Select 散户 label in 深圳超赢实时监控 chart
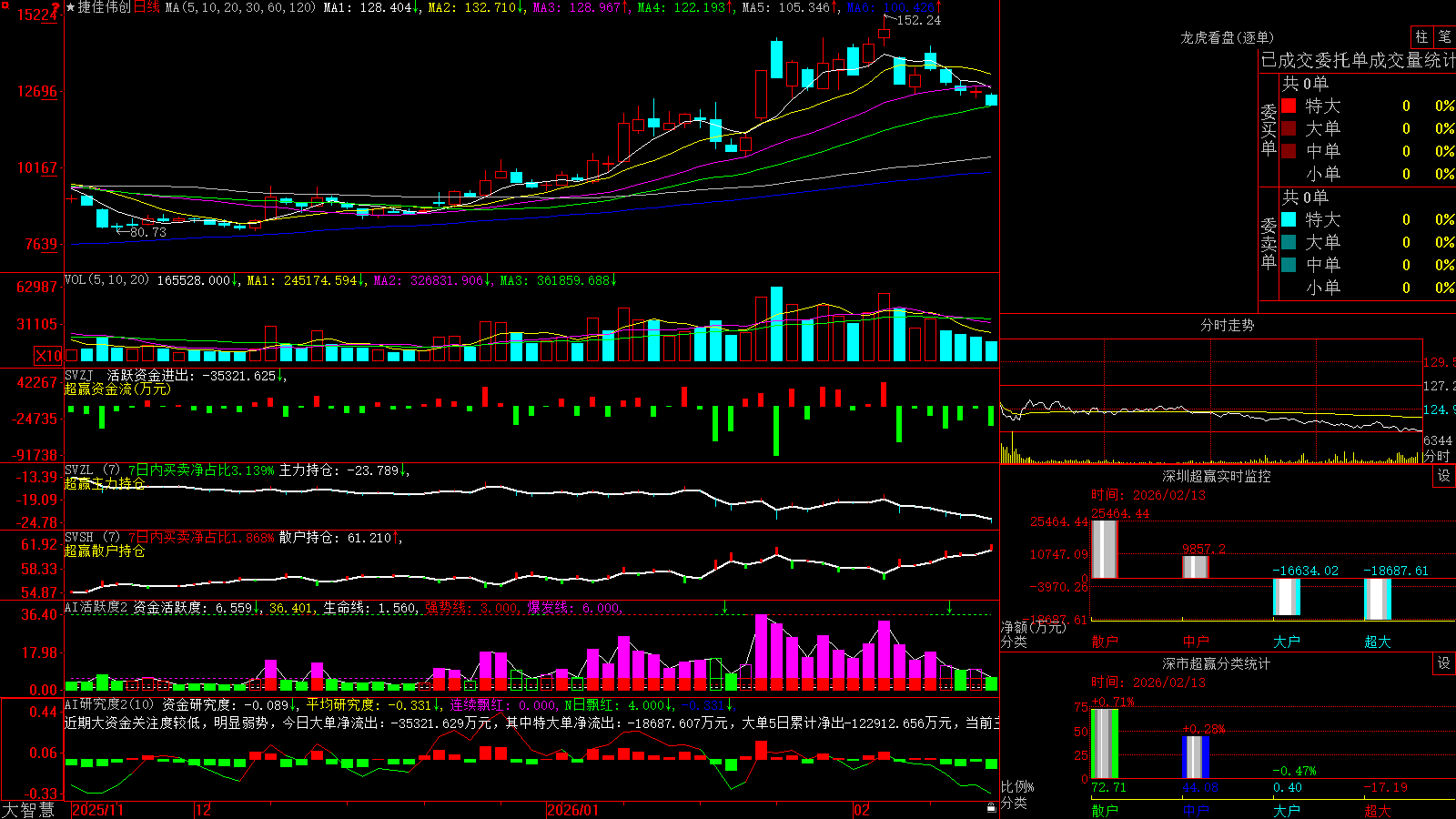Viewport: 1456px width, 819px height. coord(1105,642)
